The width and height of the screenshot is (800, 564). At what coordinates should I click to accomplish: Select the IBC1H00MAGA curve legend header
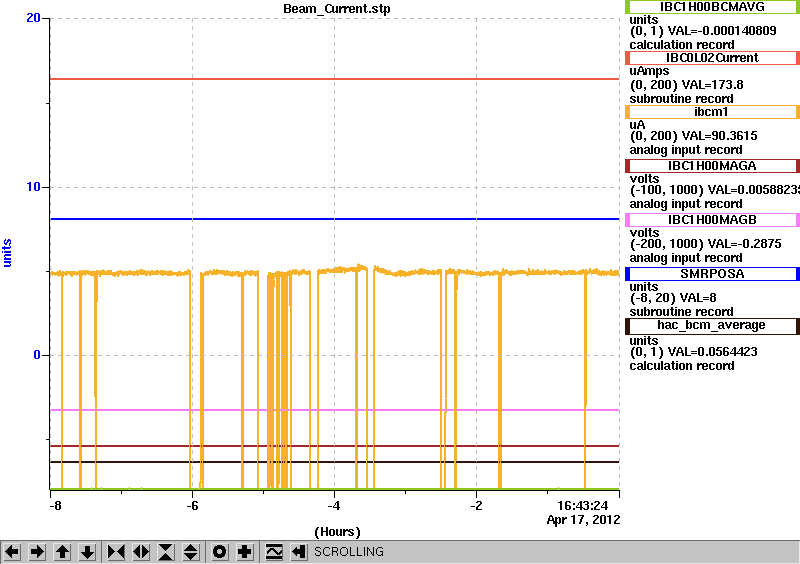[x=712, y=166]
